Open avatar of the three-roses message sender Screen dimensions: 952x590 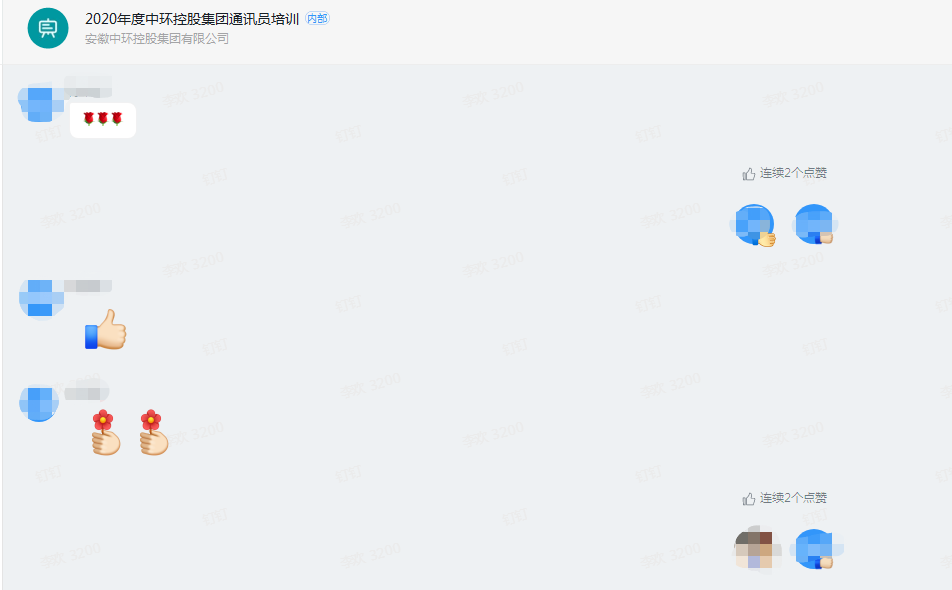pos(40,101)
